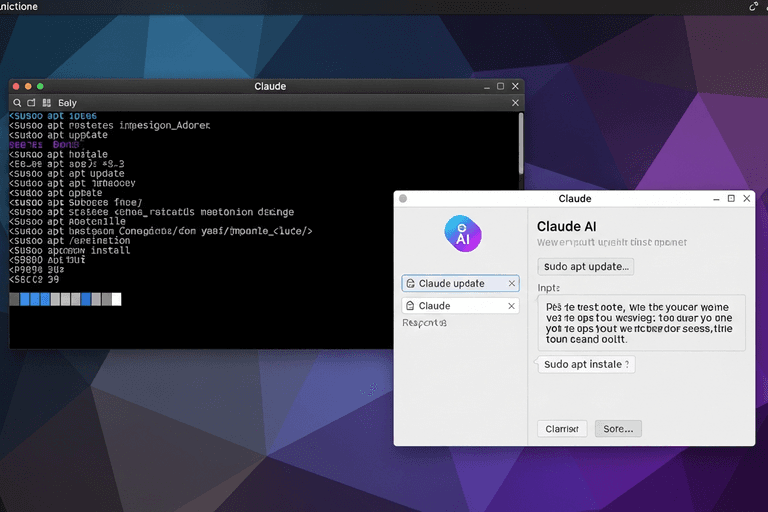
Task: Click the terminal vertical scrollbar
Action: click(521, 143)
